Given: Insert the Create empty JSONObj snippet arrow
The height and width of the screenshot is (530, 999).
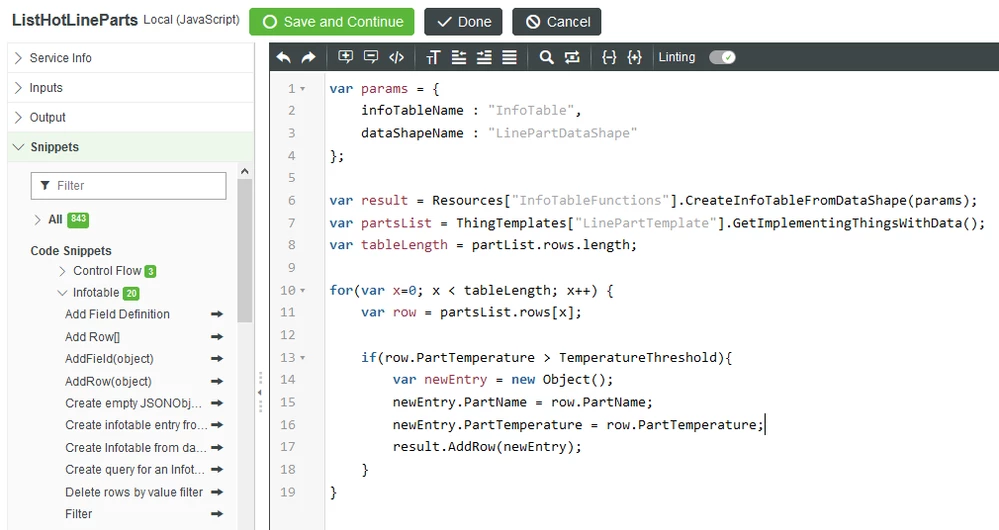Looking at the screenshot, I should (217, 403).
